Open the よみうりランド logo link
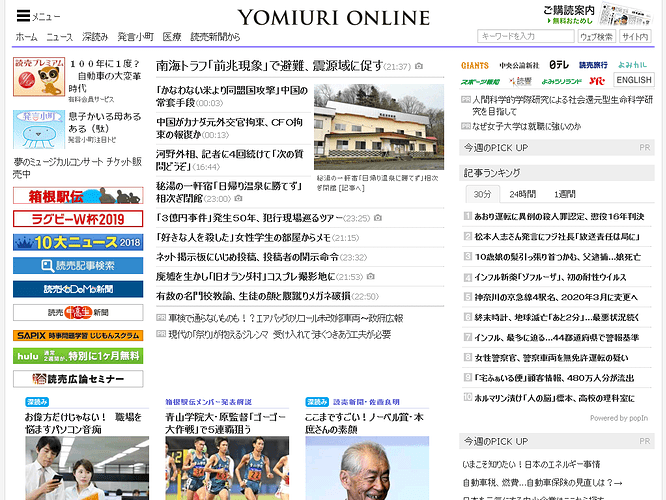The height and width of the screenshot is (500, 666). [561, 81]
